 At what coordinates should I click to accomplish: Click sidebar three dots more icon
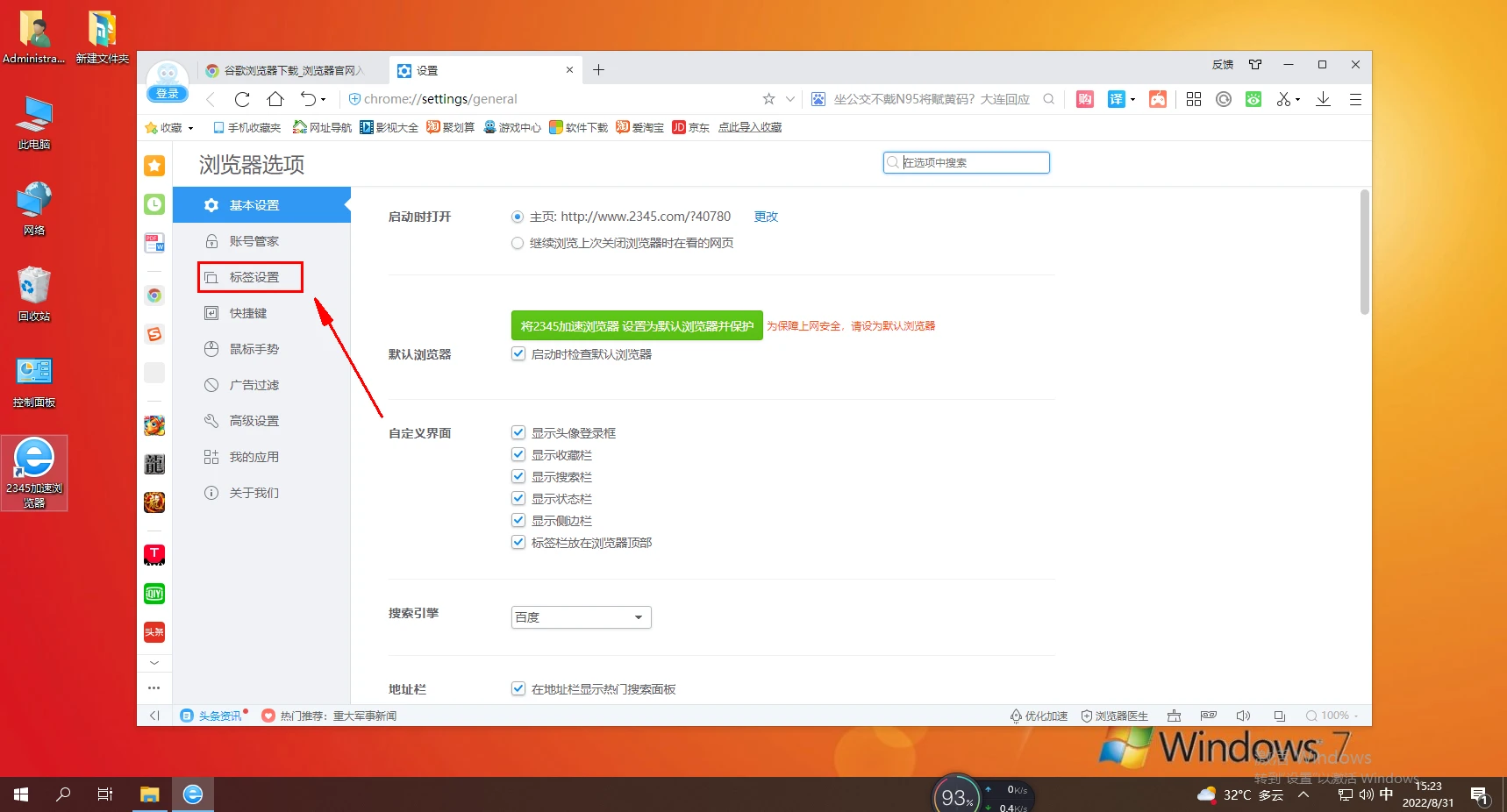point(154,688)
